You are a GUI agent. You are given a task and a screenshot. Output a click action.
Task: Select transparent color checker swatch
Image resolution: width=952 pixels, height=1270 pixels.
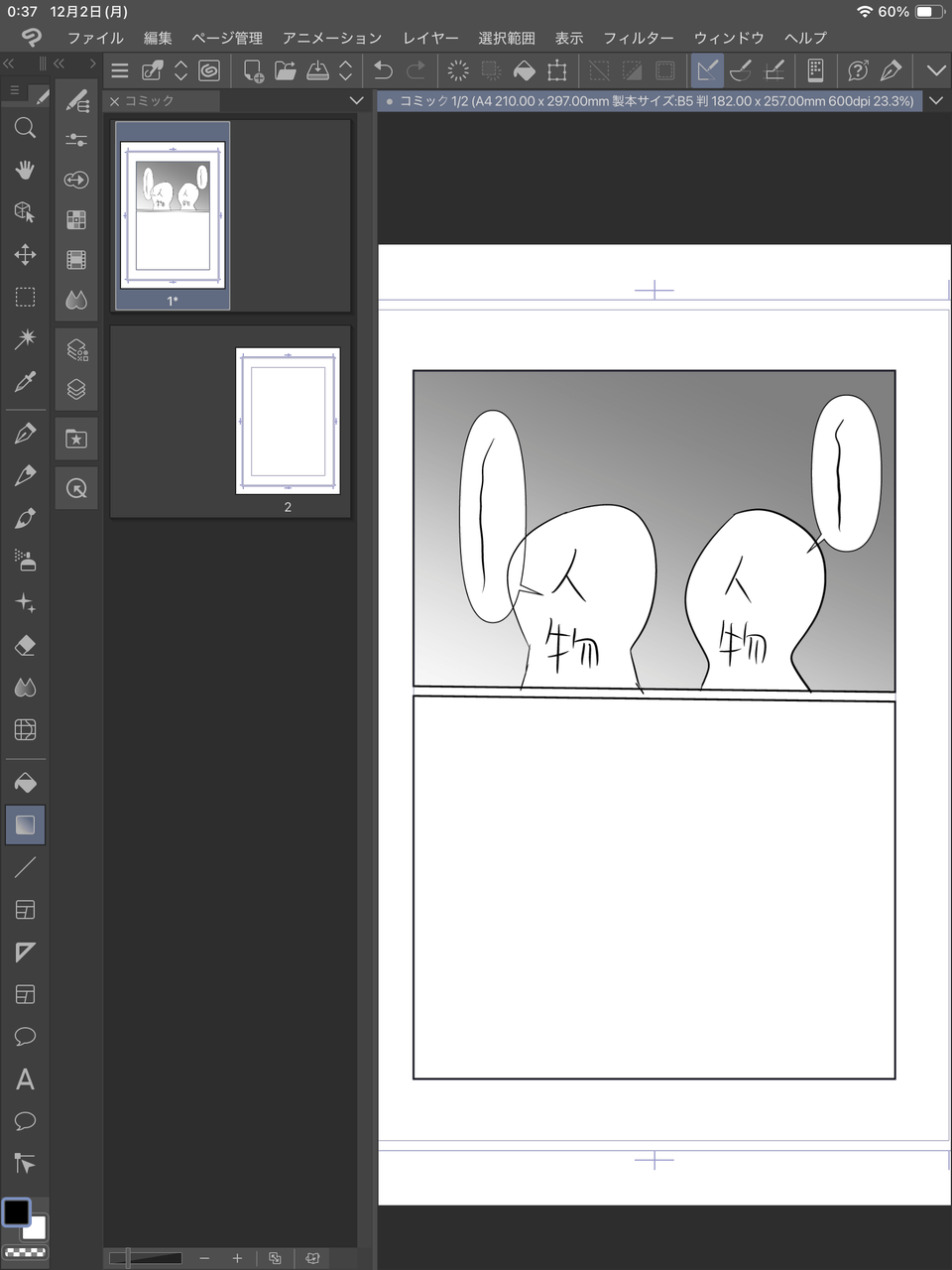point(25,1254)
